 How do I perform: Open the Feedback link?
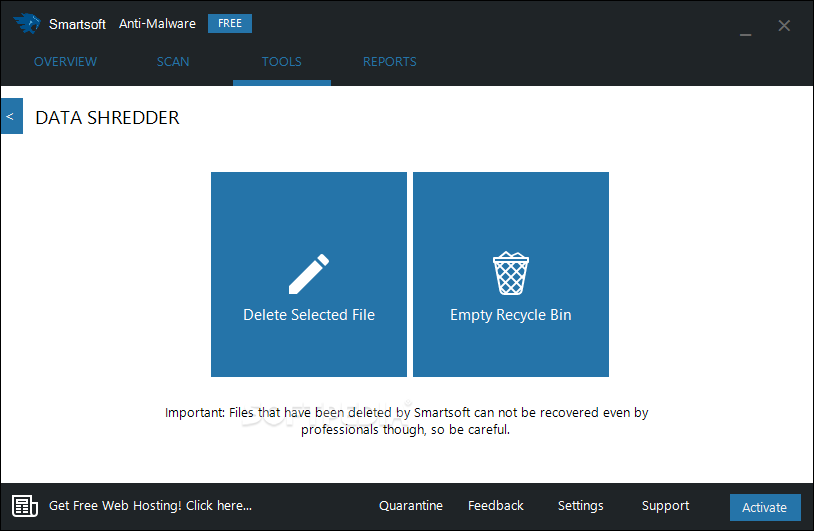tap(496, 506)
